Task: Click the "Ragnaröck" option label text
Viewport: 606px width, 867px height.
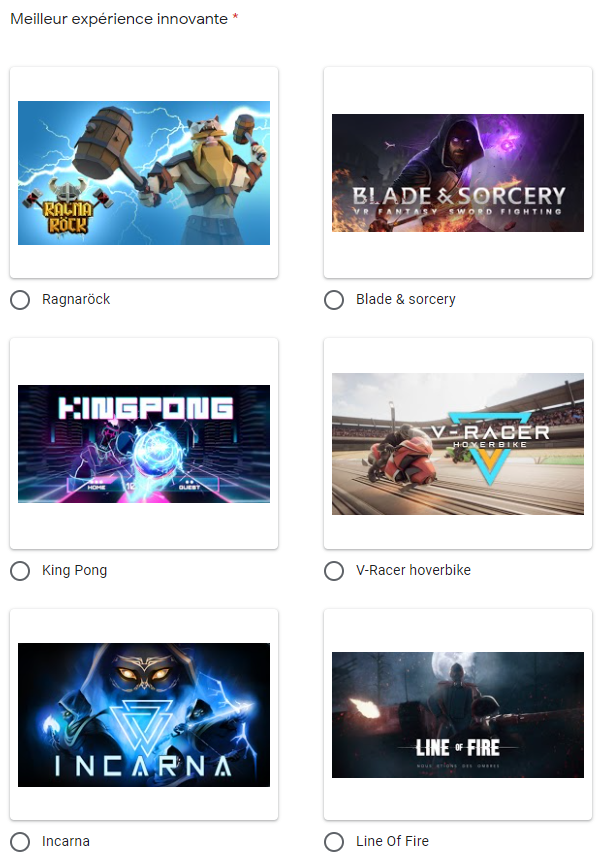Action: 76,299
